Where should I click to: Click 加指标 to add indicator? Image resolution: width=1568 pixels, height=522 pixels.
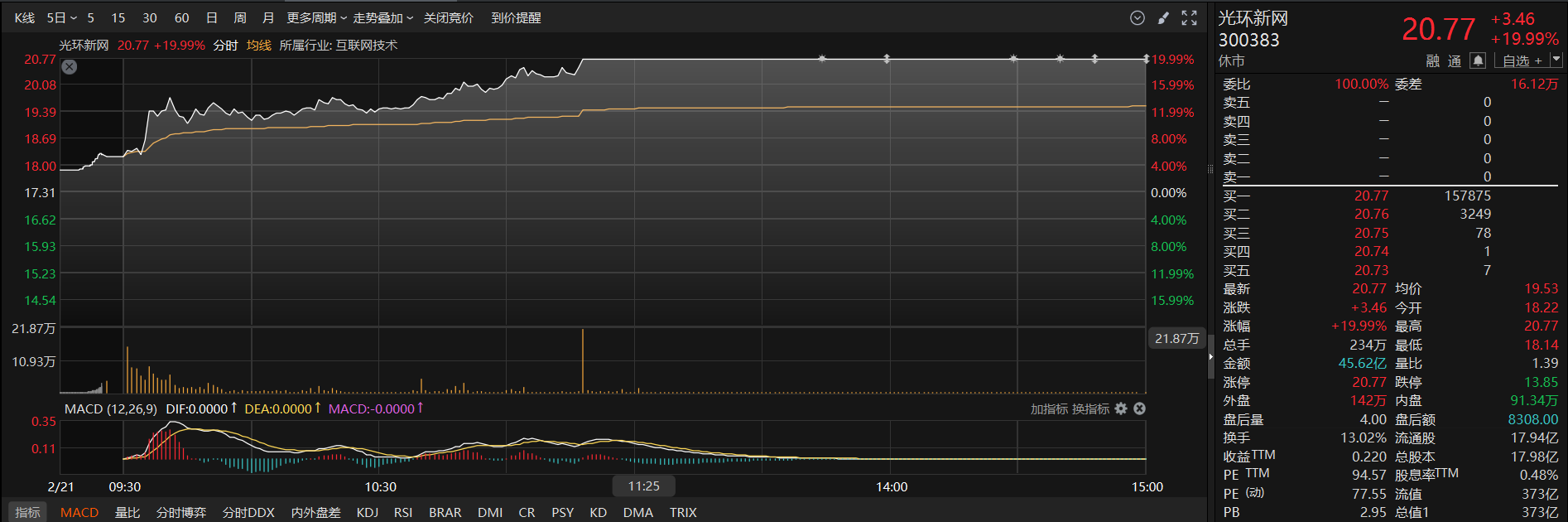[1048, 408]
